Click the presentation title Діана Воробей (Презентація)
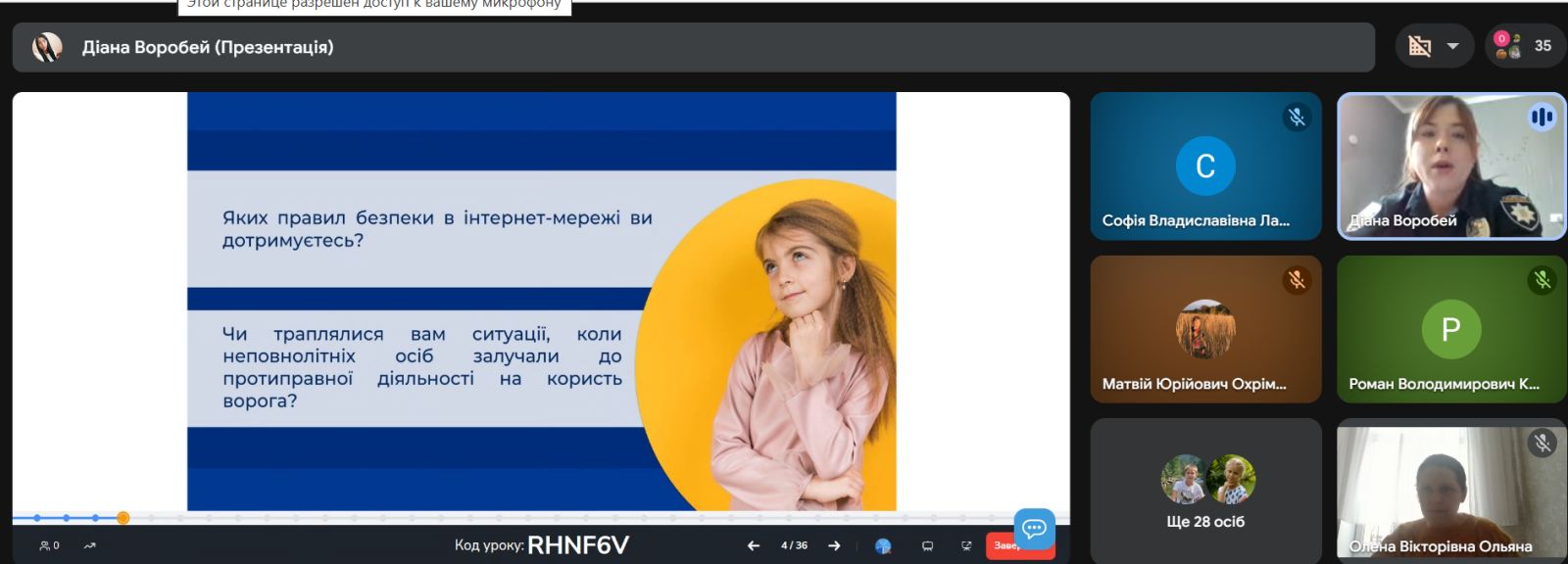The image size is (1568, 564). point(208,47)
